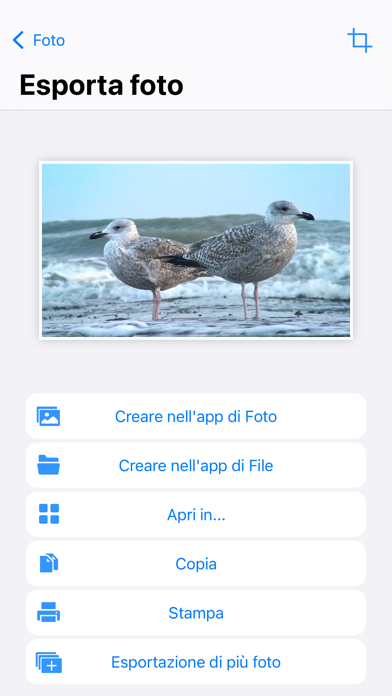Viewport: 392px width, 696px height.
Task: Select the Stampa print option
Action: 196,613
